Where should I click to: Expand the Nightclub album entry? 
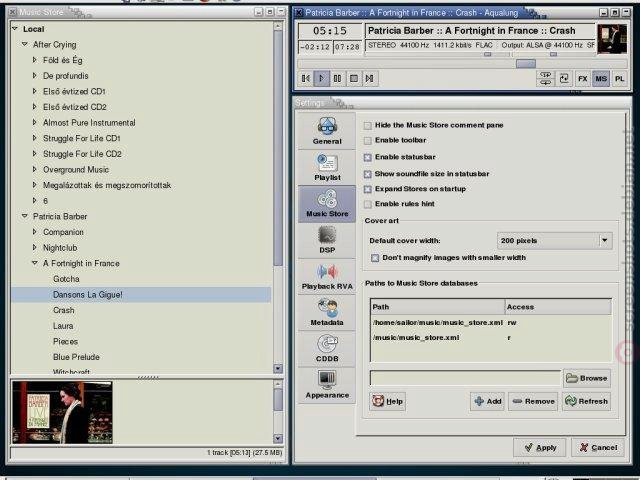(35, 247)
